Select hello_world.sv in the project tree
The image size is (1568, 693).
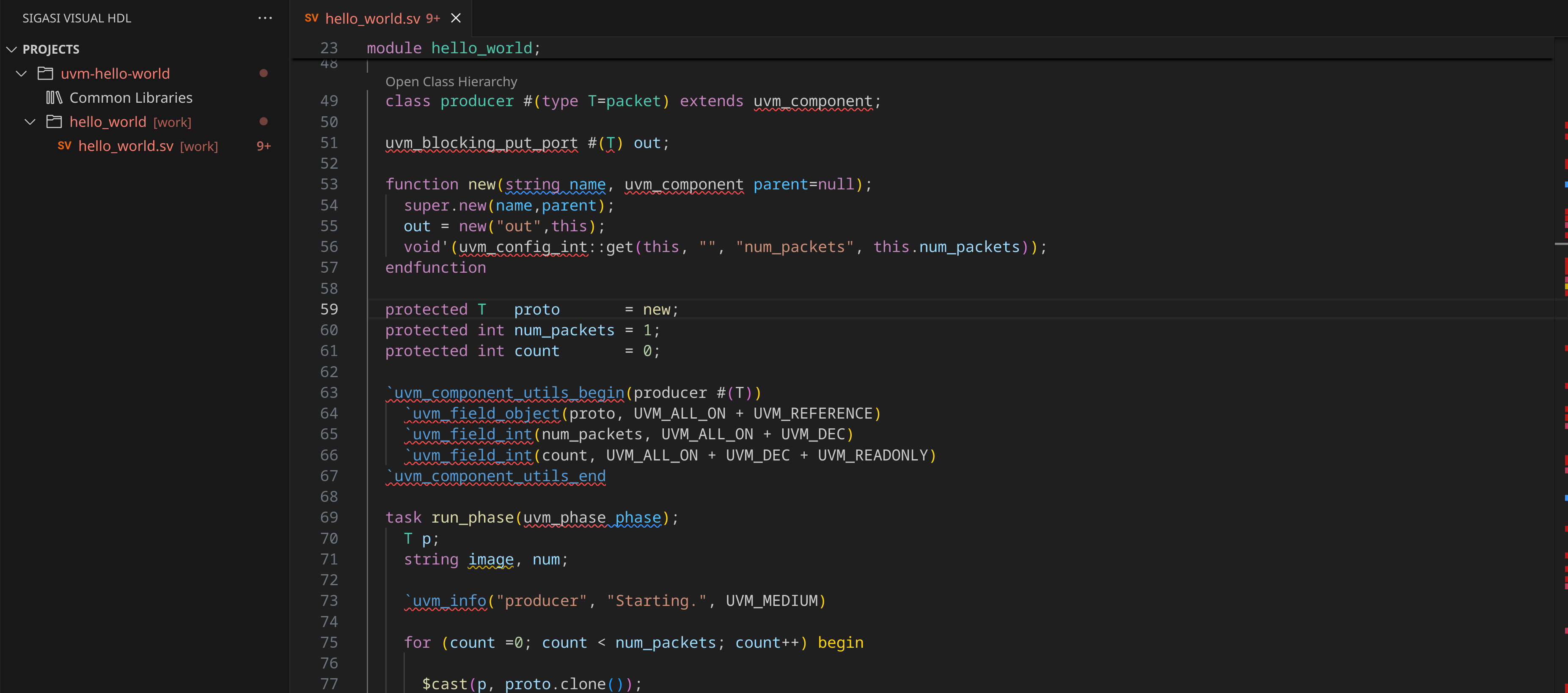(x=125, y=146)
